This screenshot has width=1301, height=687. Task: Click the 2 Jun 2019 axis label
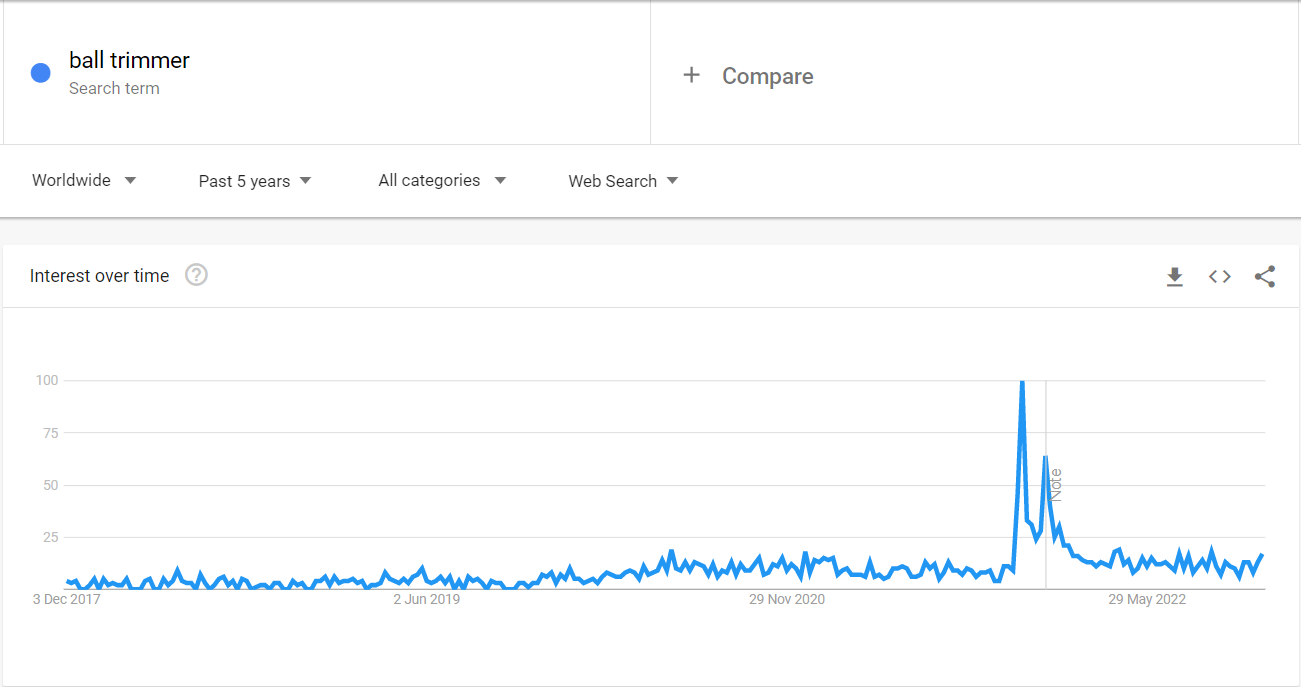coord(427,600)
